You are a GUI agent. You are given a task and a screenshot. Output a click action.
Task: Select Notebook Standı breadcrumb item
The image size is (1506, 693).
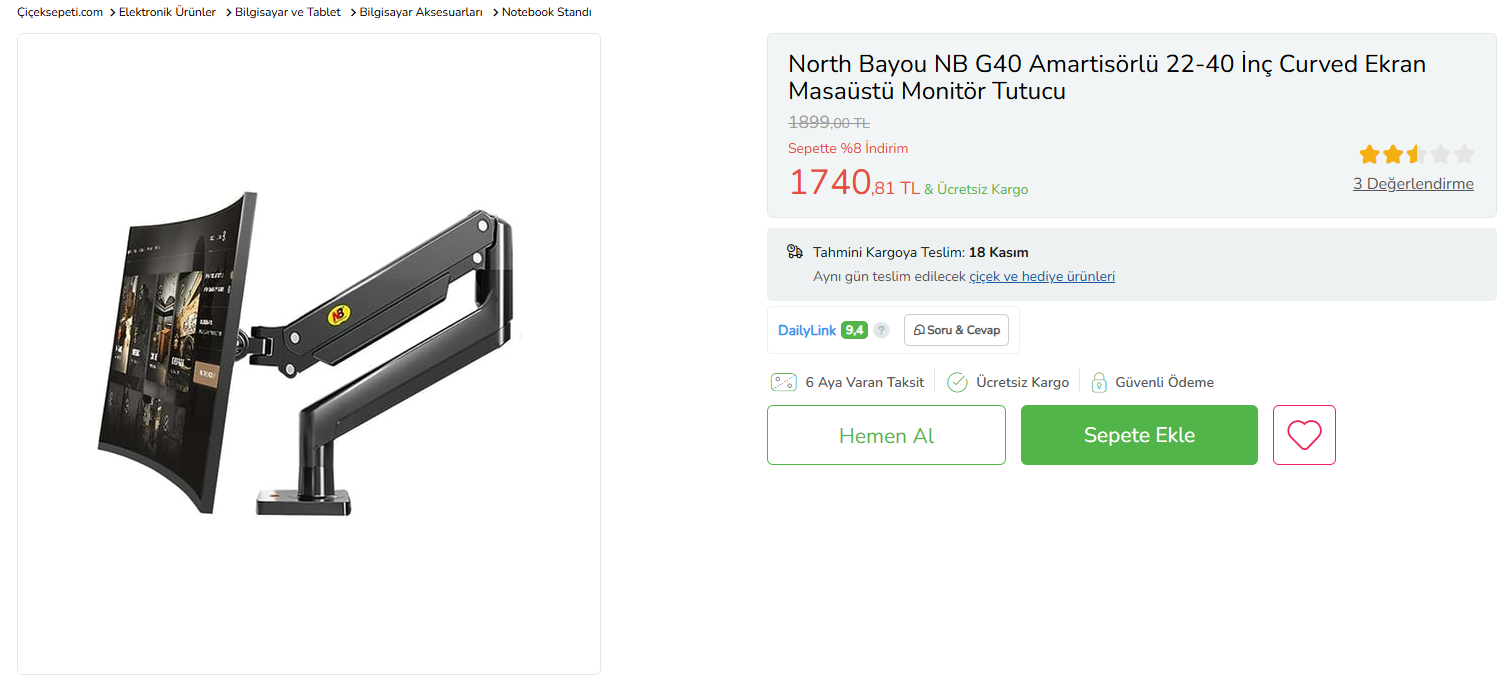(546, 12)
